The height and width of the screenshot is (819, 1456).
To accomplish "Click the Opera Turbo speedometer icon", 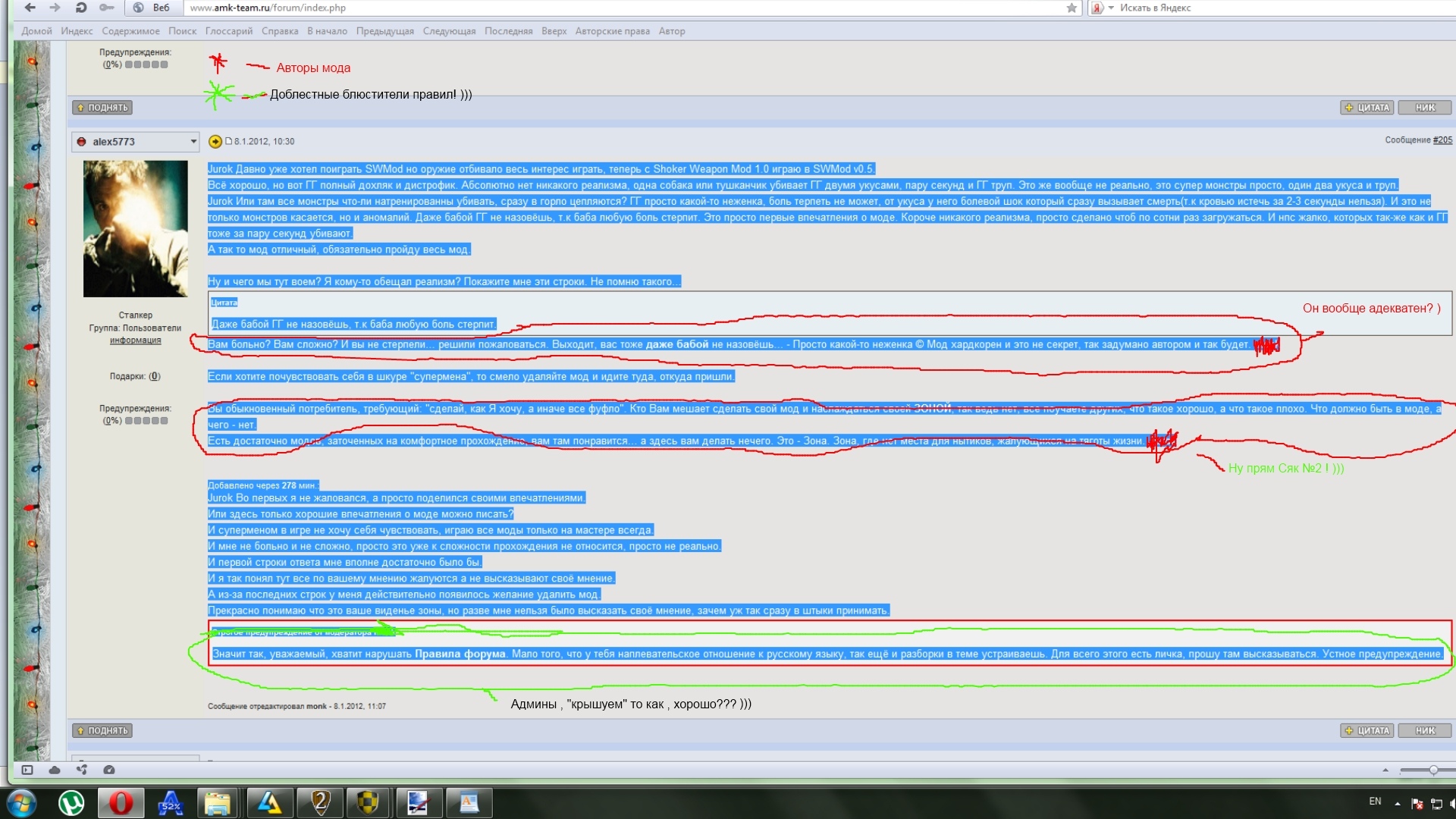I will pyautogui.click(x=109, y=770).
